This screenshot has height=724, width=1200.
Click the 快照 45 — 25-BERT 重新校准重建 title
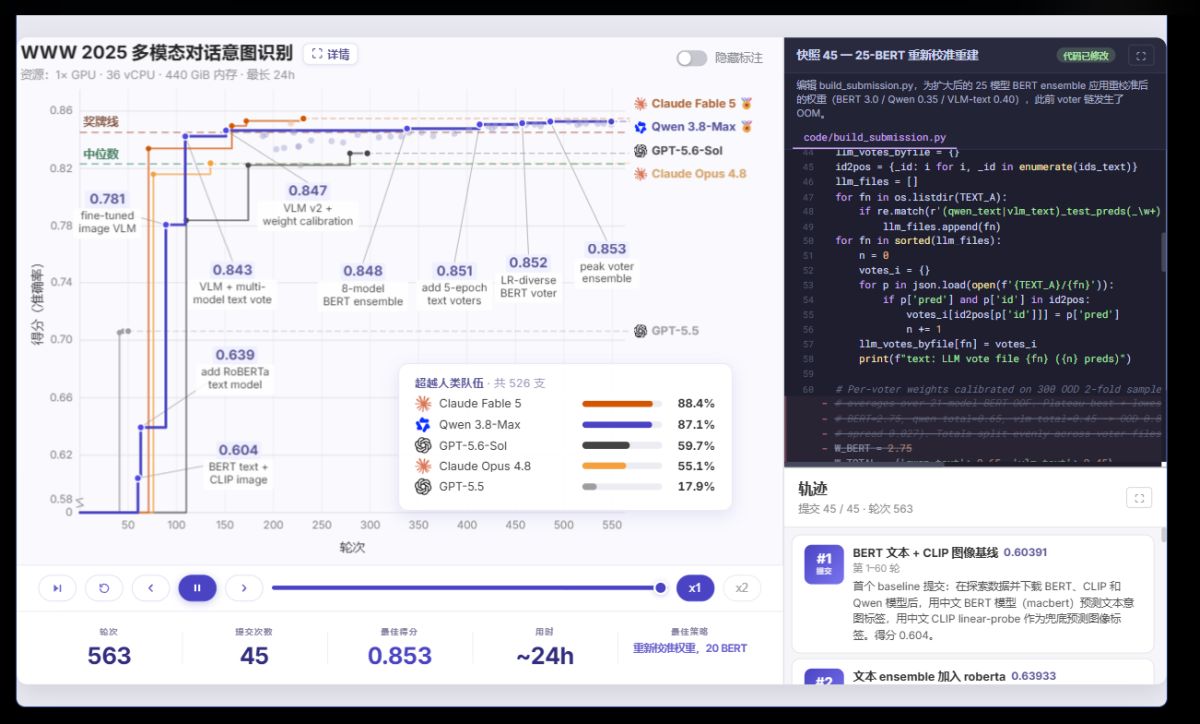887,55
